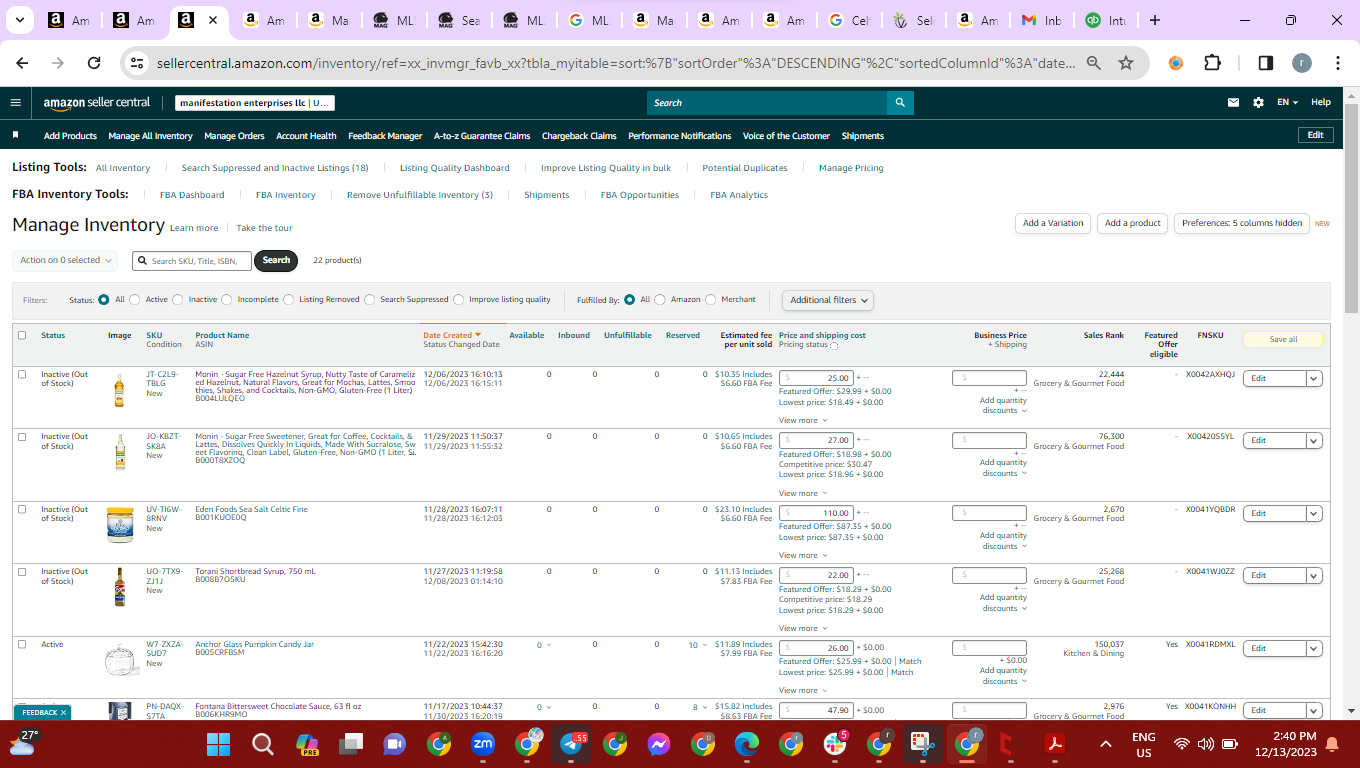Screen dimensions: 1360x768
Task: Check the Eden Foods Sea Salt row checkbox
Action: coord(22,509)
